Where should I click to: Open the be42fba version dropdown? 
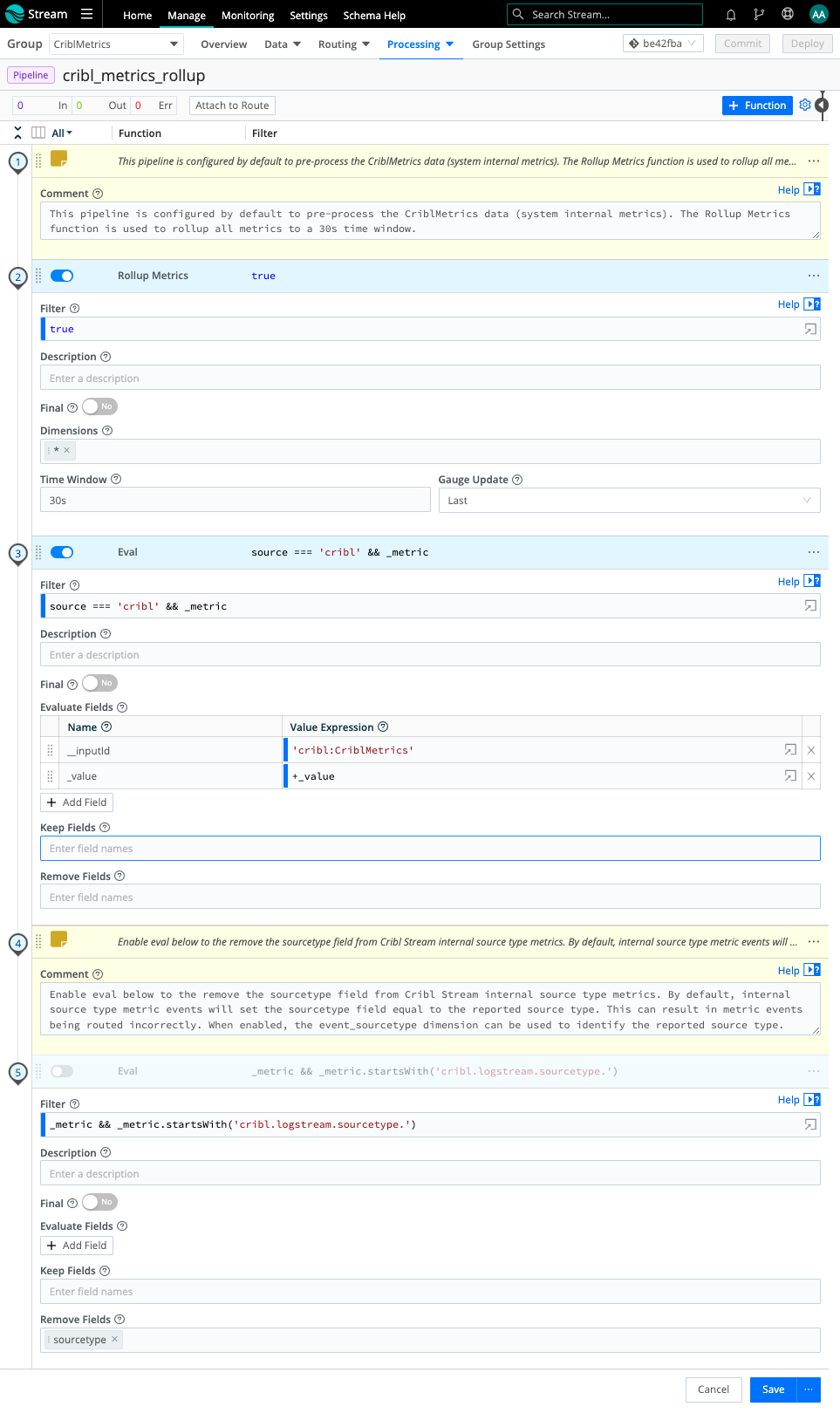[x=663, y=44]
